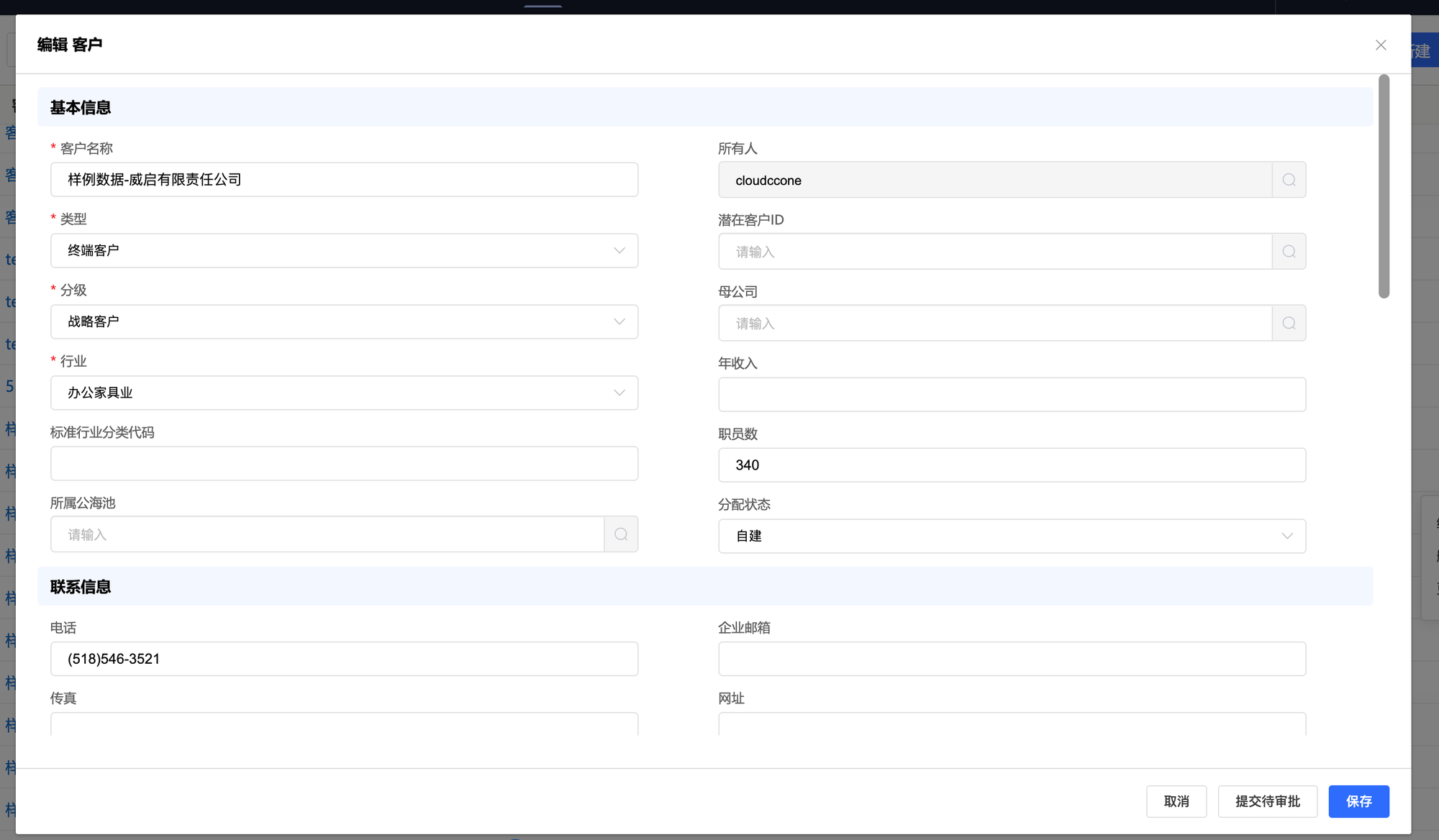Click the 取消 button
The width and height of the screenshot is (1439, 840).
coord(1176,801)
